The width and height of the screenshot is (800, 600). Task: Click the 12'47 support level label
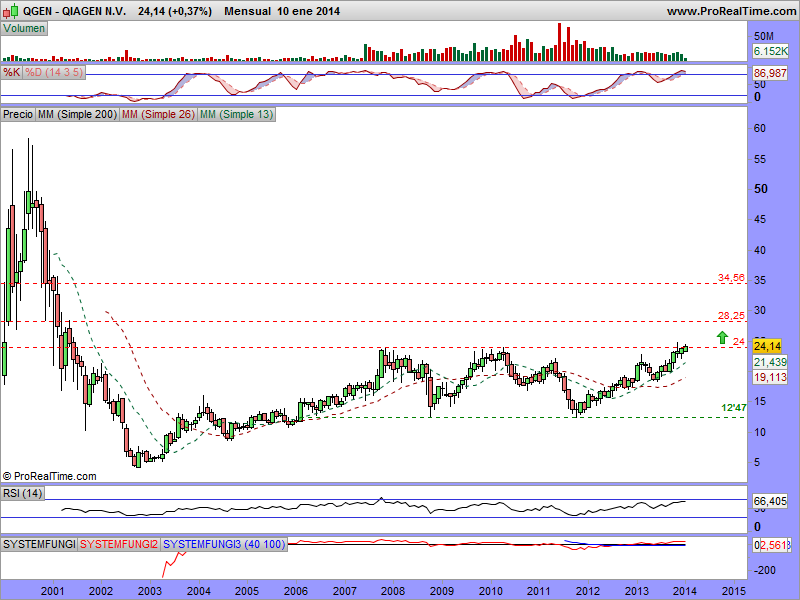click(734, 408)
